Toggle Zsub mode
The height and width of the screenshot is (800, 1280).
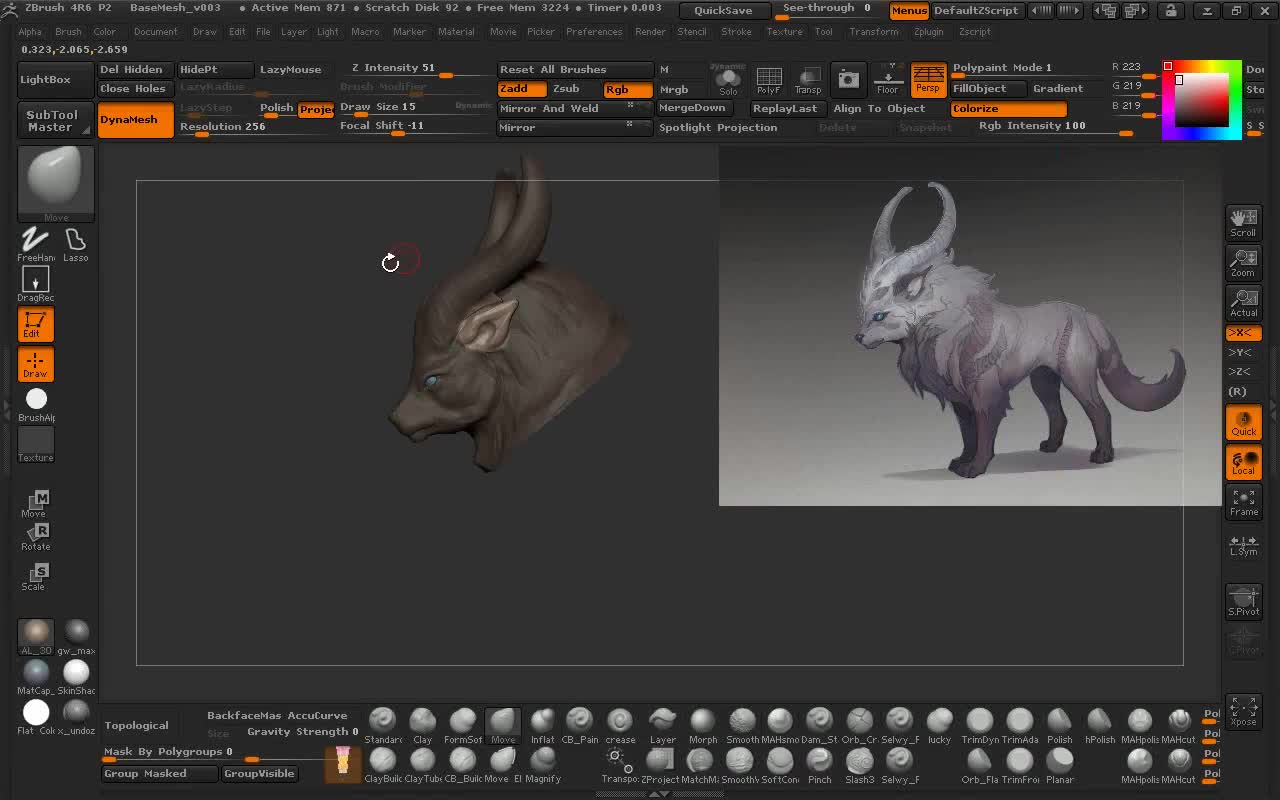[572, 89]
